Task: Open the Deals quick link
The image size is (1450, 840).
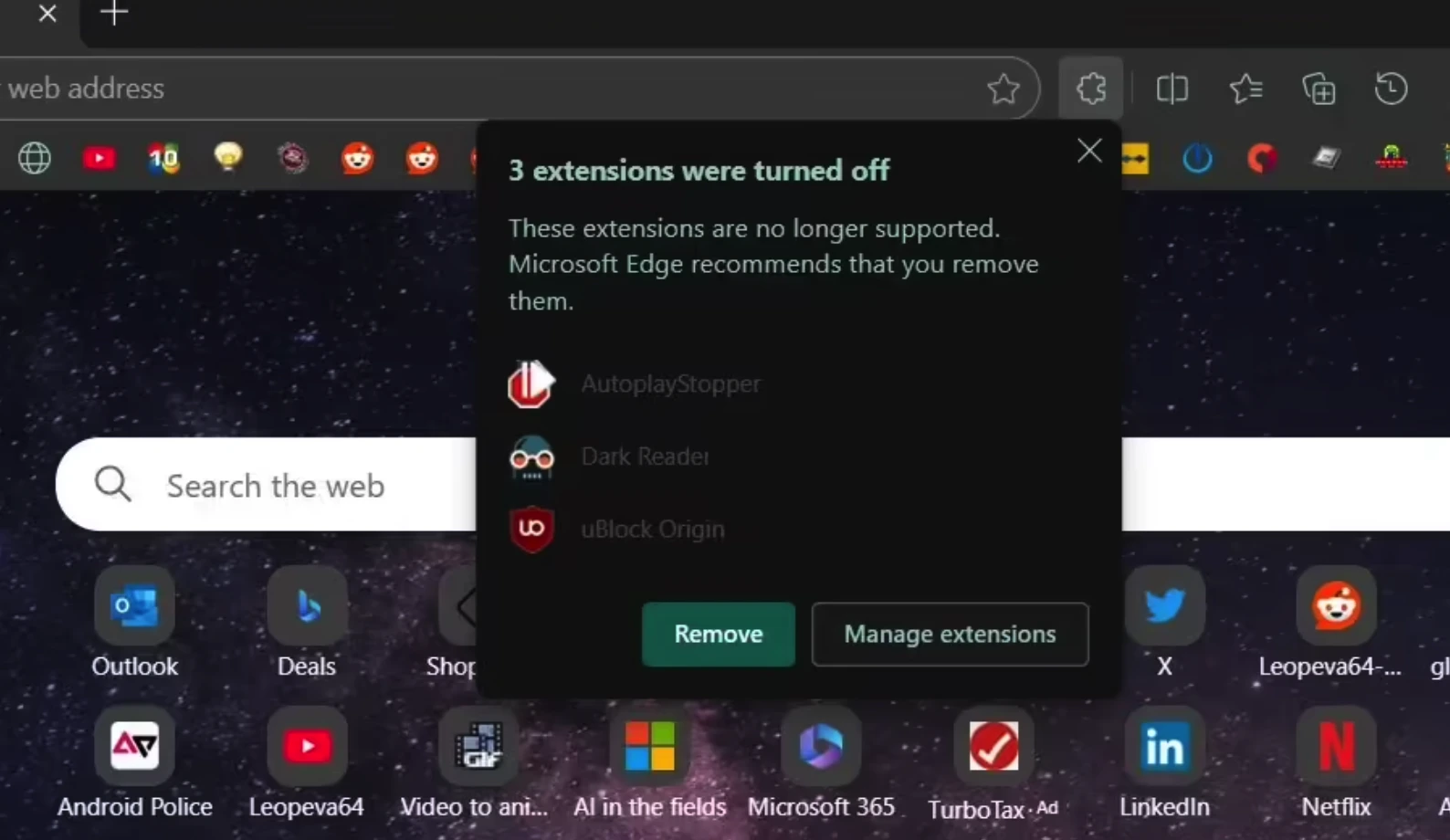Action: [307, 624]
